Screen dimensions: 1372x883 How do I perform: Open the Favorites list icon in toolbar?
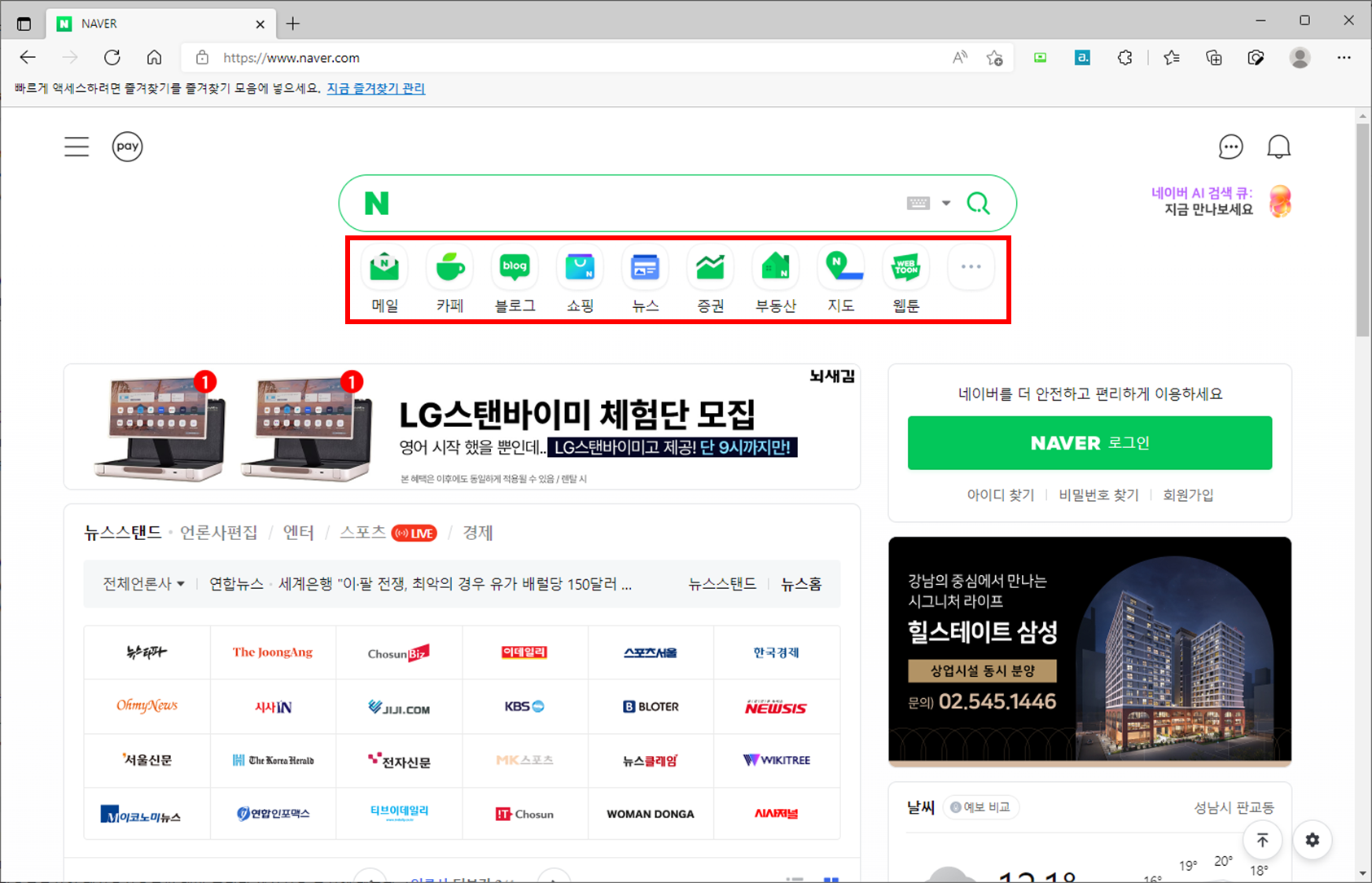tap(1171, 58)
